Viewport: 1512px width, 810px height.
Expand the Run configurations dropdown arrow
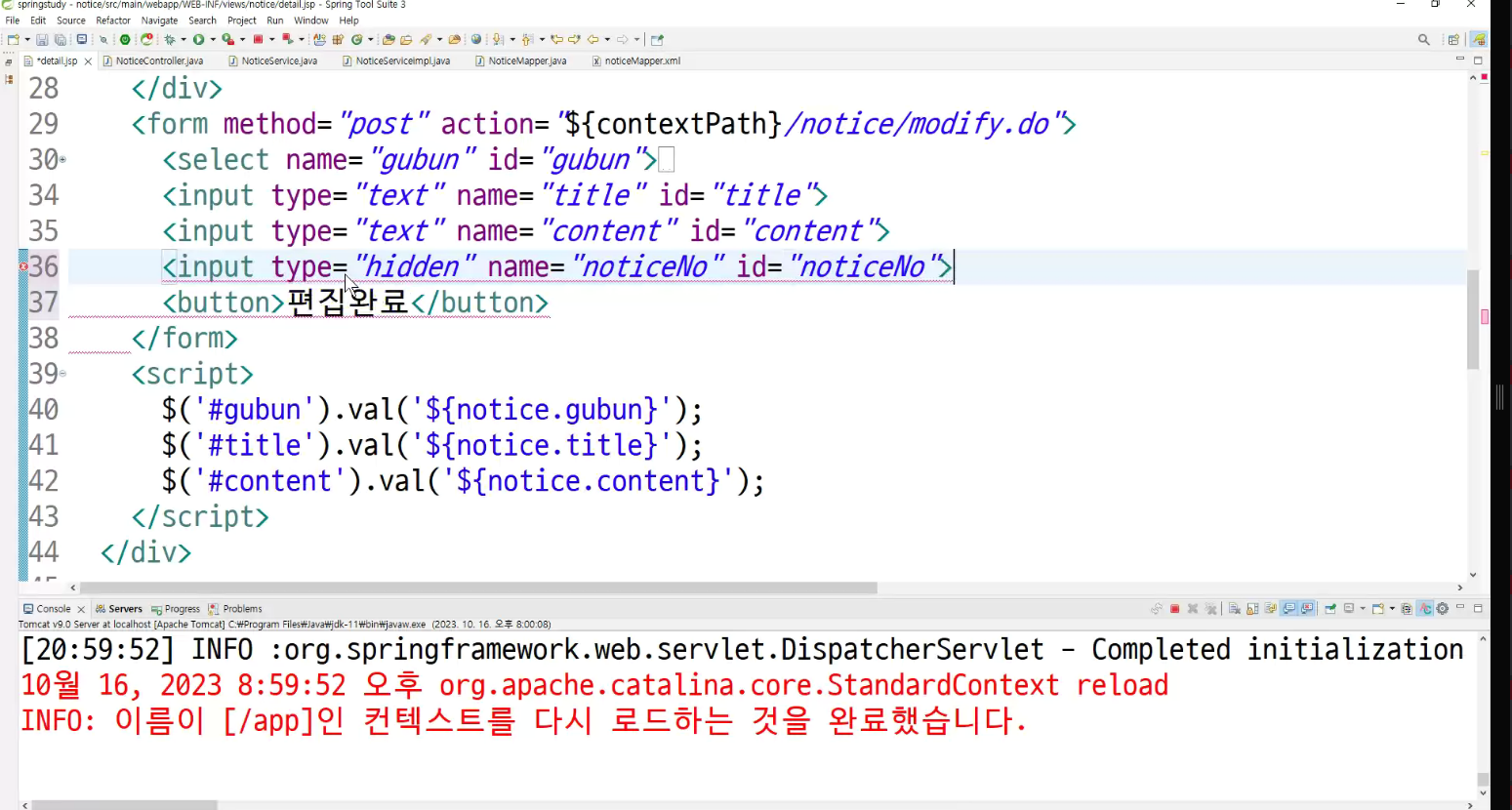213,40
